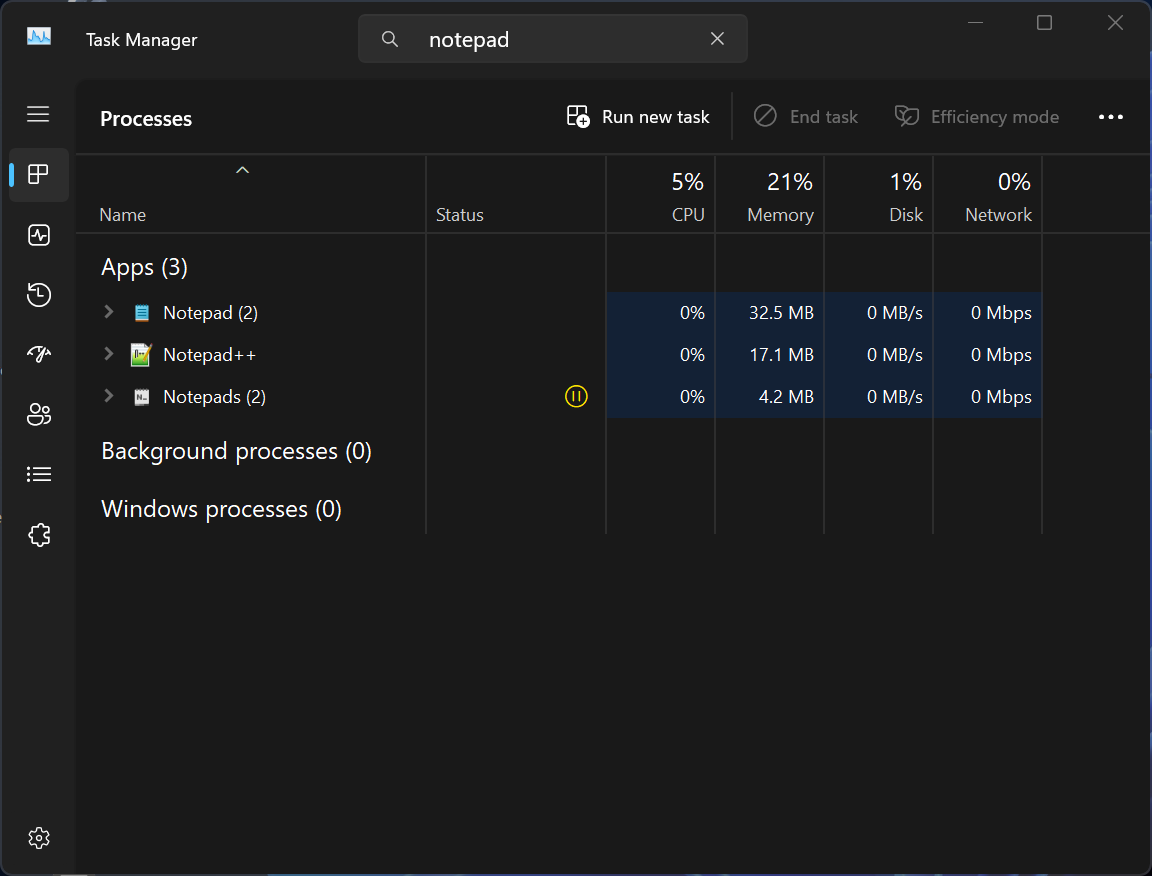Click the Background processes (0) heading
Image resolution: width=1152 pixels, height=876 pixels.
pyautogui.click(x=237, y=450)
